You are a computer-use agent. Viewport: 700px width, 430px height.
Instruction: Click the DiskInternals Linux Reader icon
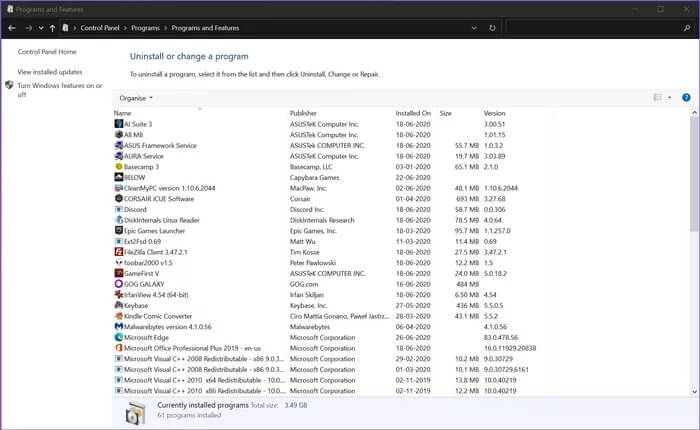pos(118,220)
